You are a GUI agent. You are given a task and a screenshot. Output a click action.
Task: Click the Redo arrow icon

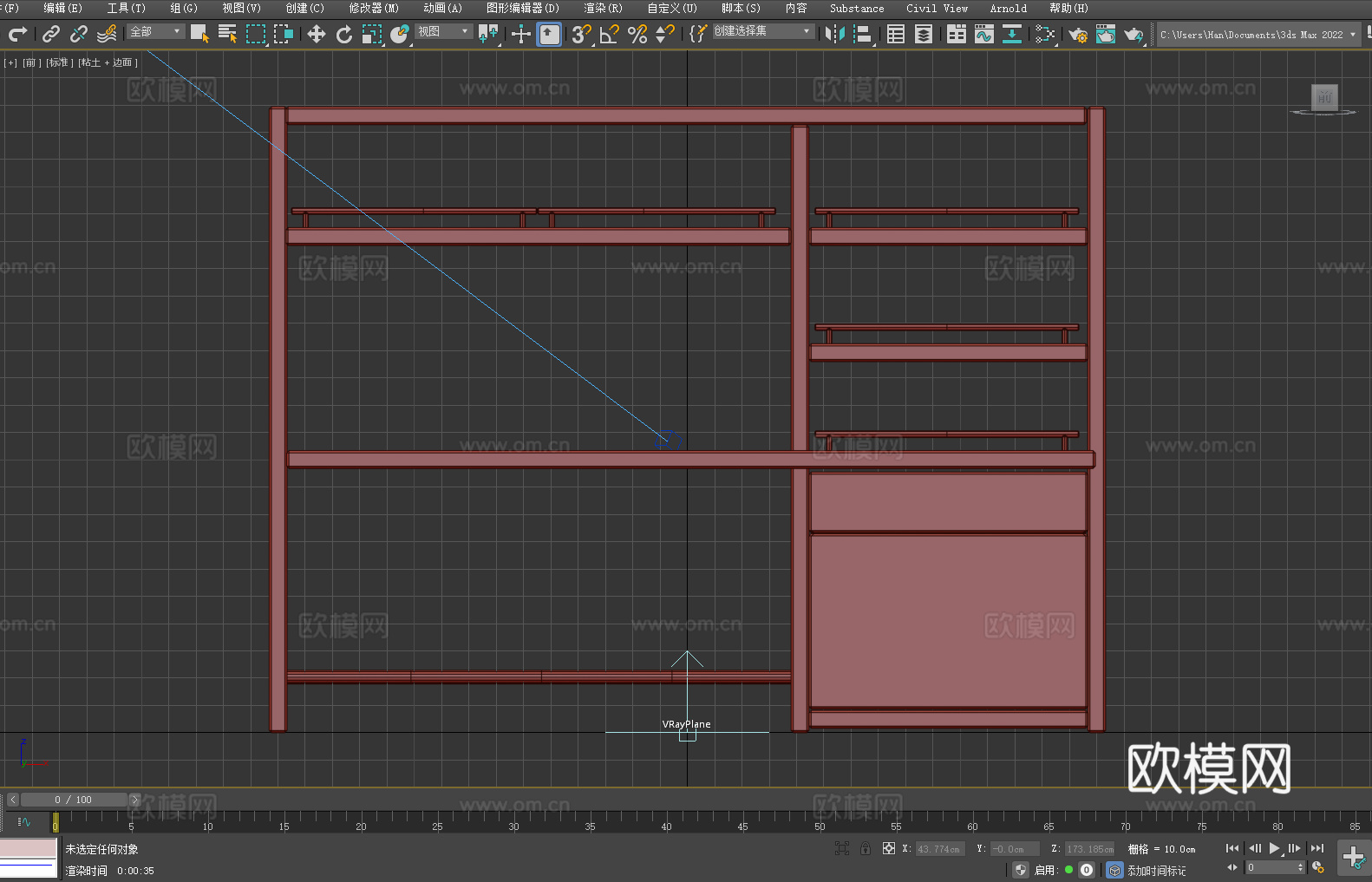coord(17,34)
